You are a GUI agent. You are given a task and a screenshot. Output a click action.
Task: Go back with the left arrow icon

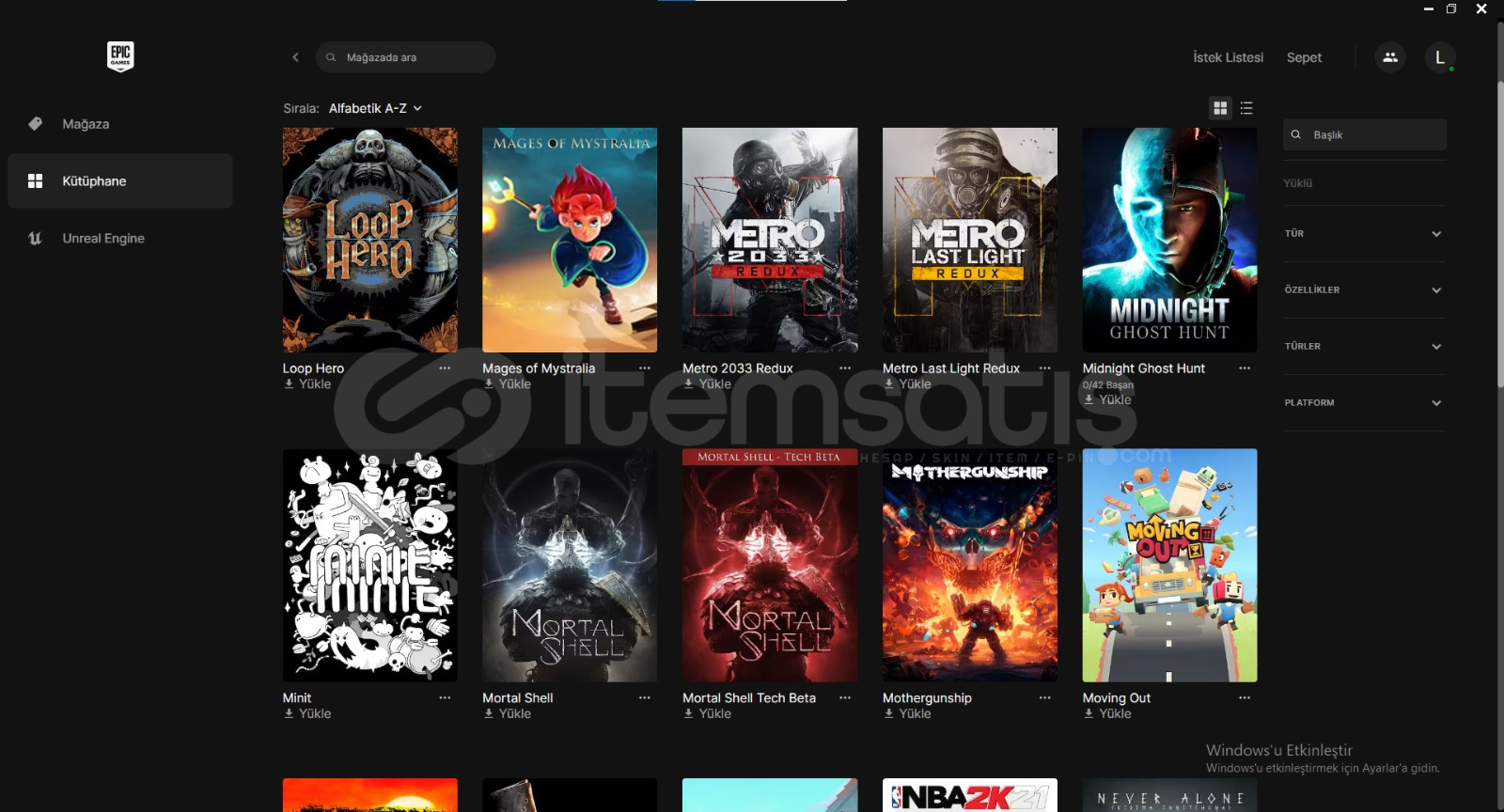(x=295, y=57)
